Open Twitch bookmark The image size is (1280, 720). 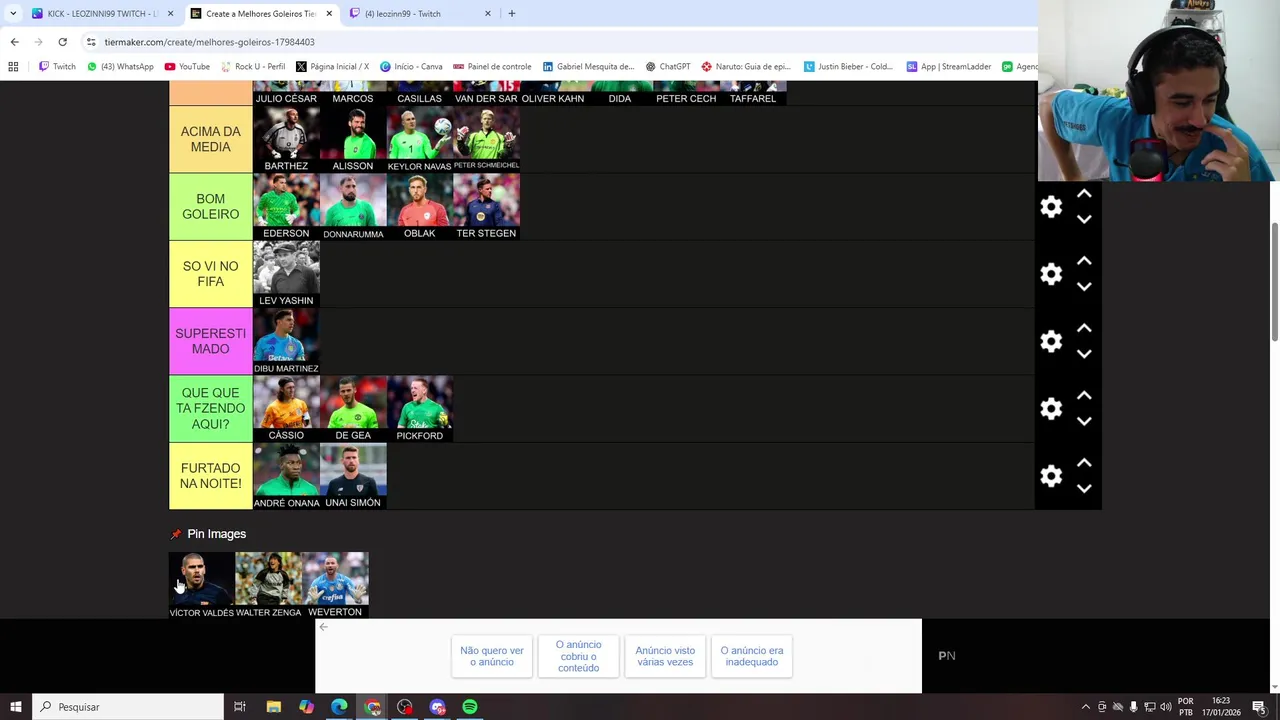click(x=57, y=67)
